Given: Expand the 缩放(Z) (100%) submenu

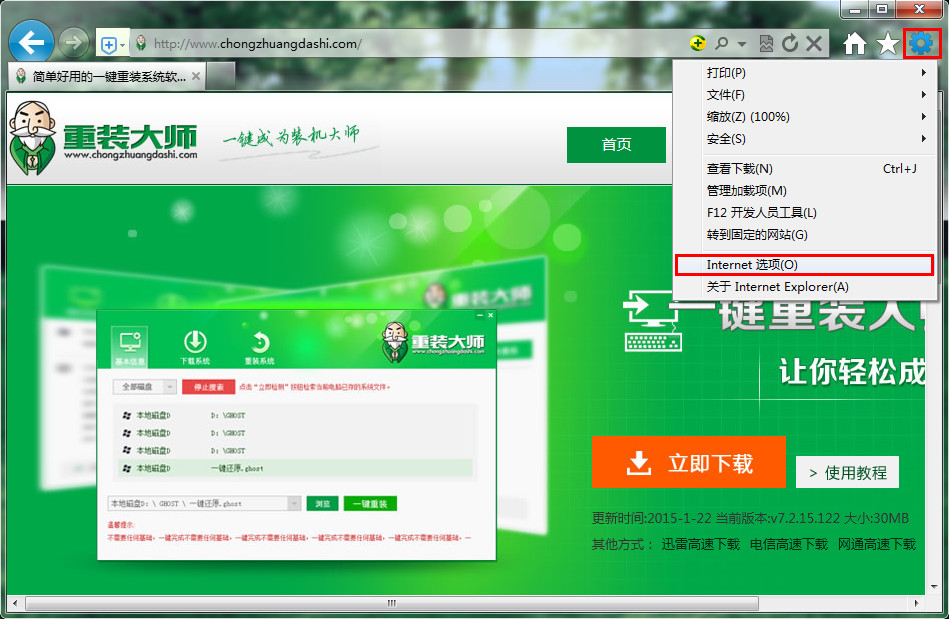Looking at the screenshot, I should coord(805,117).
